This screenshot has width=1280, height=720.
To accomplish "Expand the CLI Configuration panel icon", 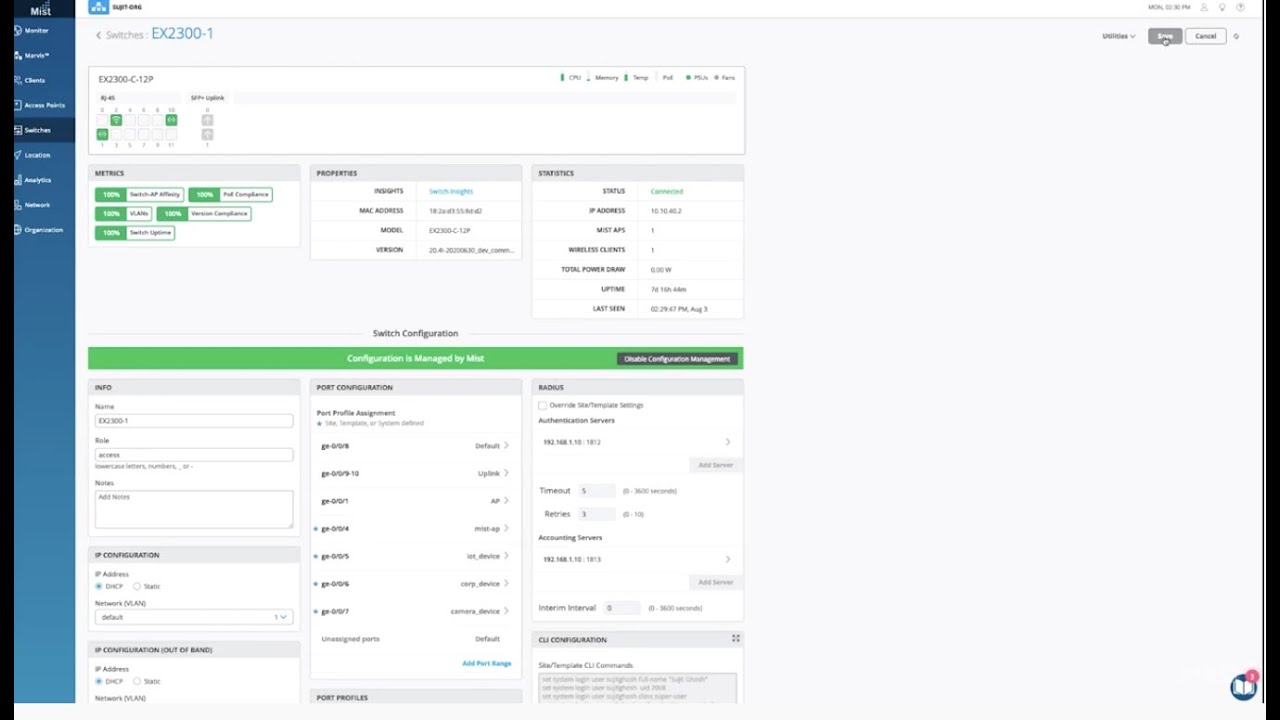I will pos(736,638).
